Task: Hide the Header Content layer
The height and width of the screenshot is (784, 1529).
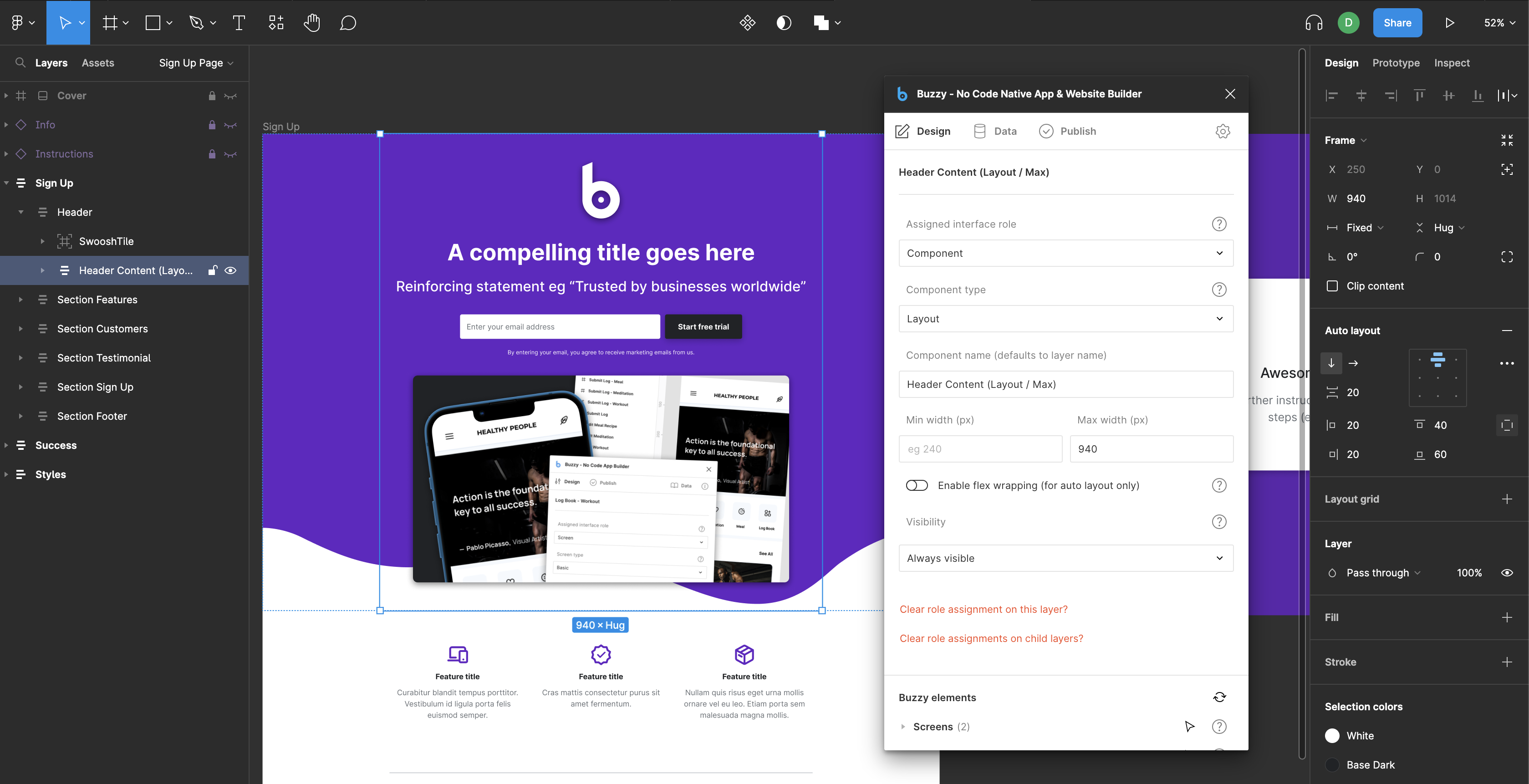Action: (x=231, y=270)
